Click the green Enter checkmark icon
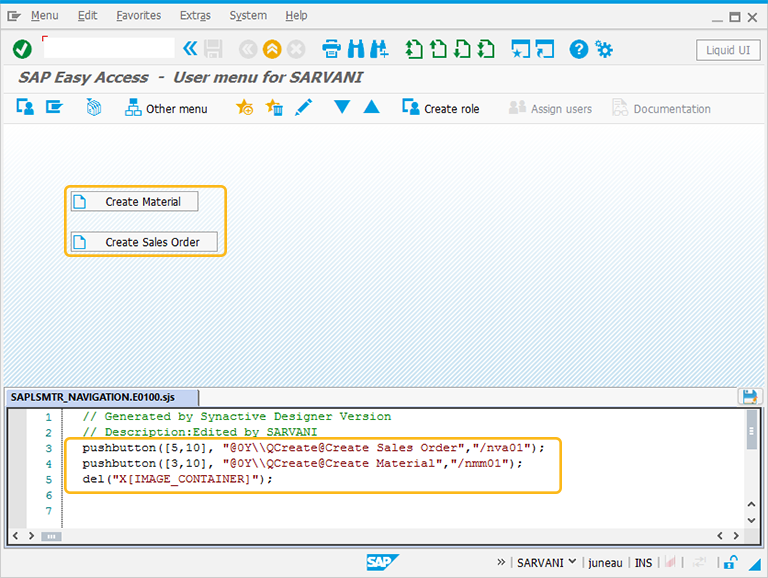This screenshot has width=768, height=578. (x=22, y=49)
